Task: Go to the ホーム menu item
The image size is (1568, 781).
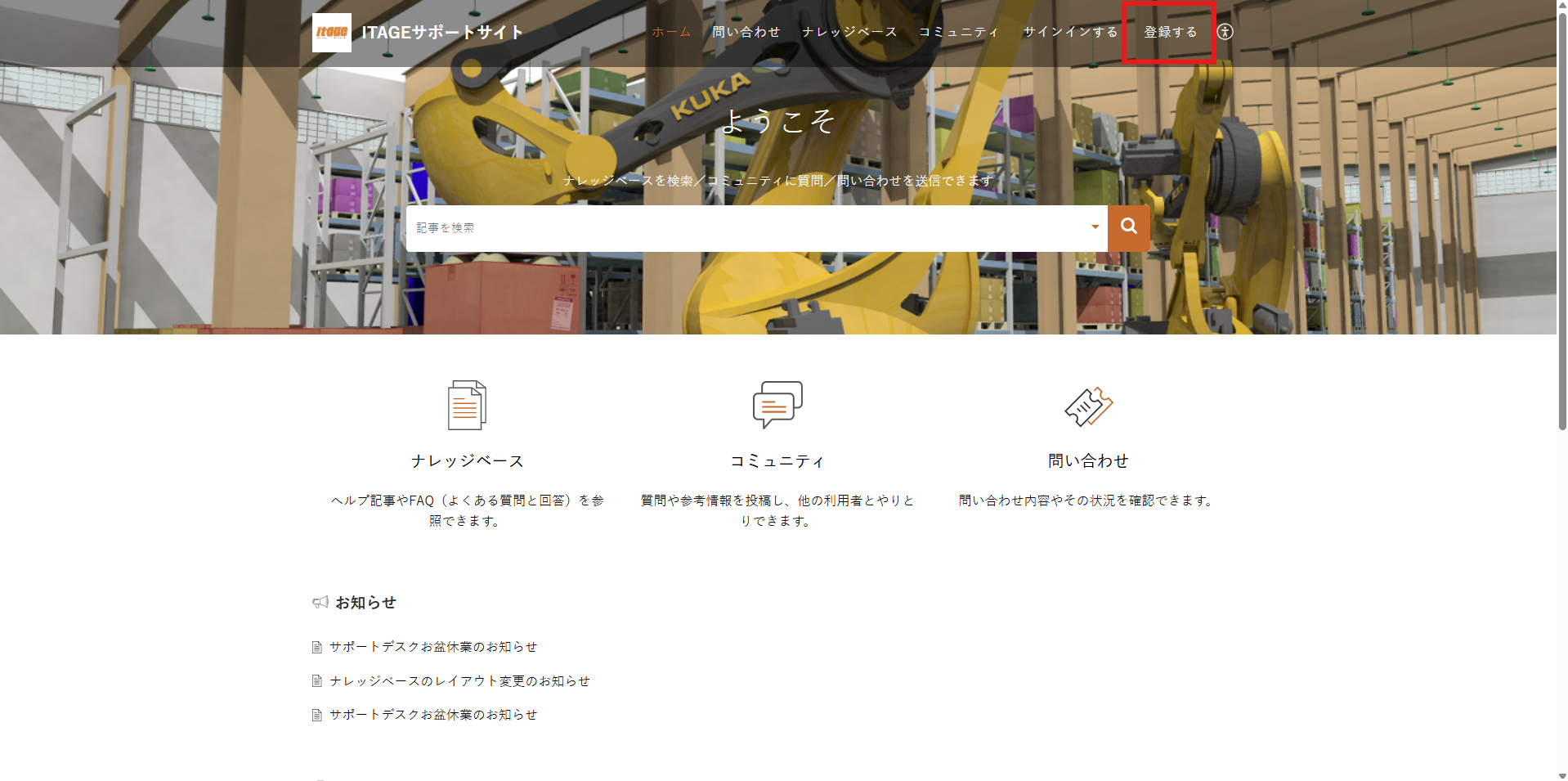Action: click(x=671, y=32)
